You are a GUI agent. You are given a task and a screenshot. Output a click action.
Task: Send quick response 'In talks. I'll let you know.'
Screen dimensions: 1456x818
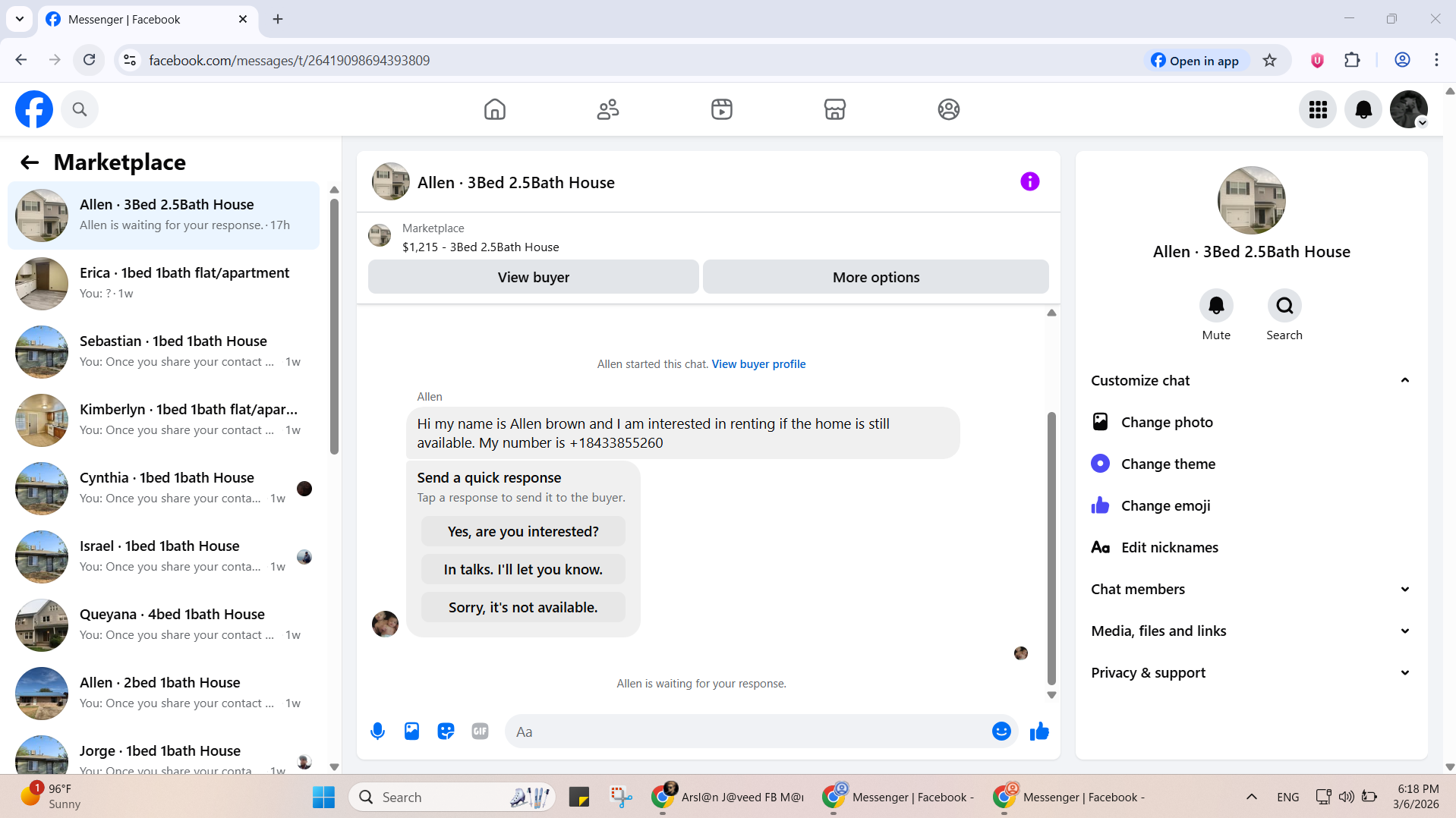tap(523, 570)
